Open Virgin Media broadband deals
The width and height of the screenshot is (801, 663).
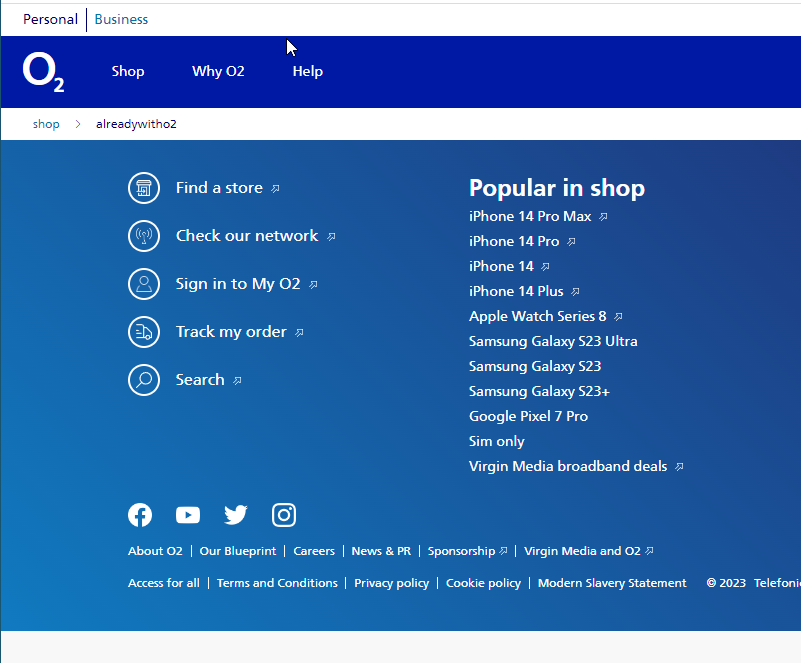pyautogui.click(x=568, y=466)
